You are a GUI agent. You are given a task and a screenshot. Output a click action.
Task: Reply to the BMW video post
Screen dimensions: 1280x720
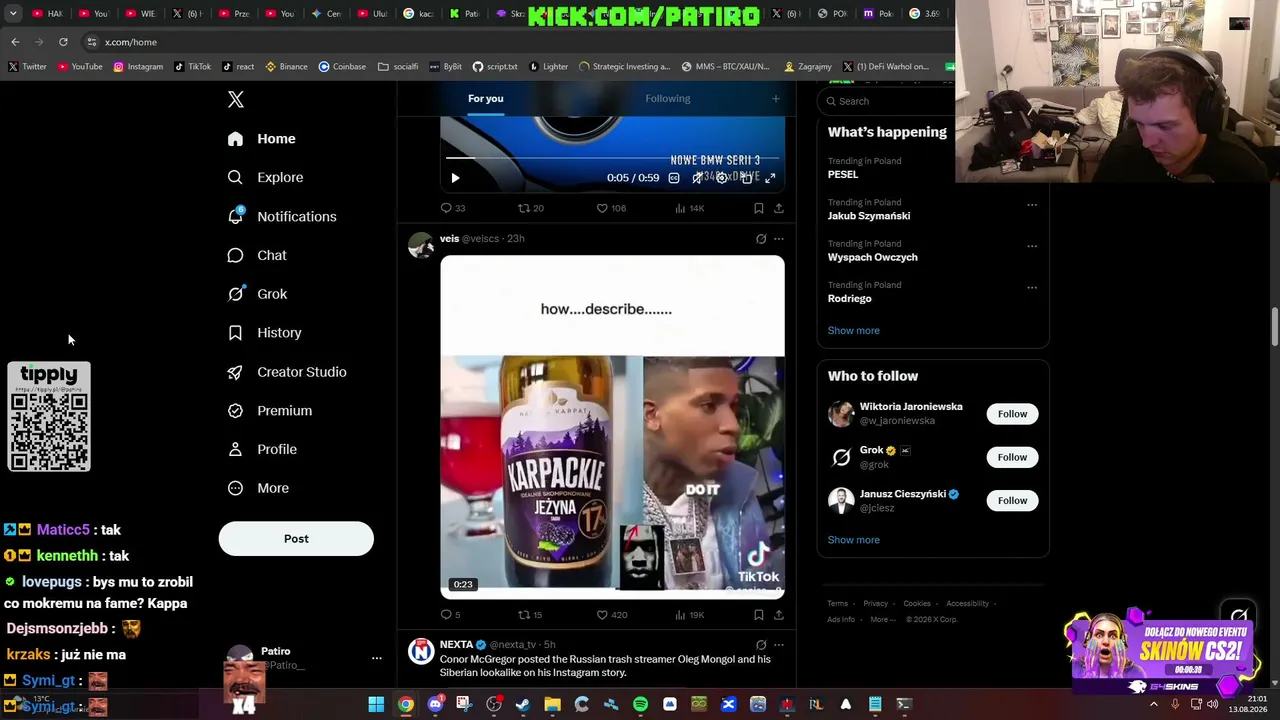point(453,208)
